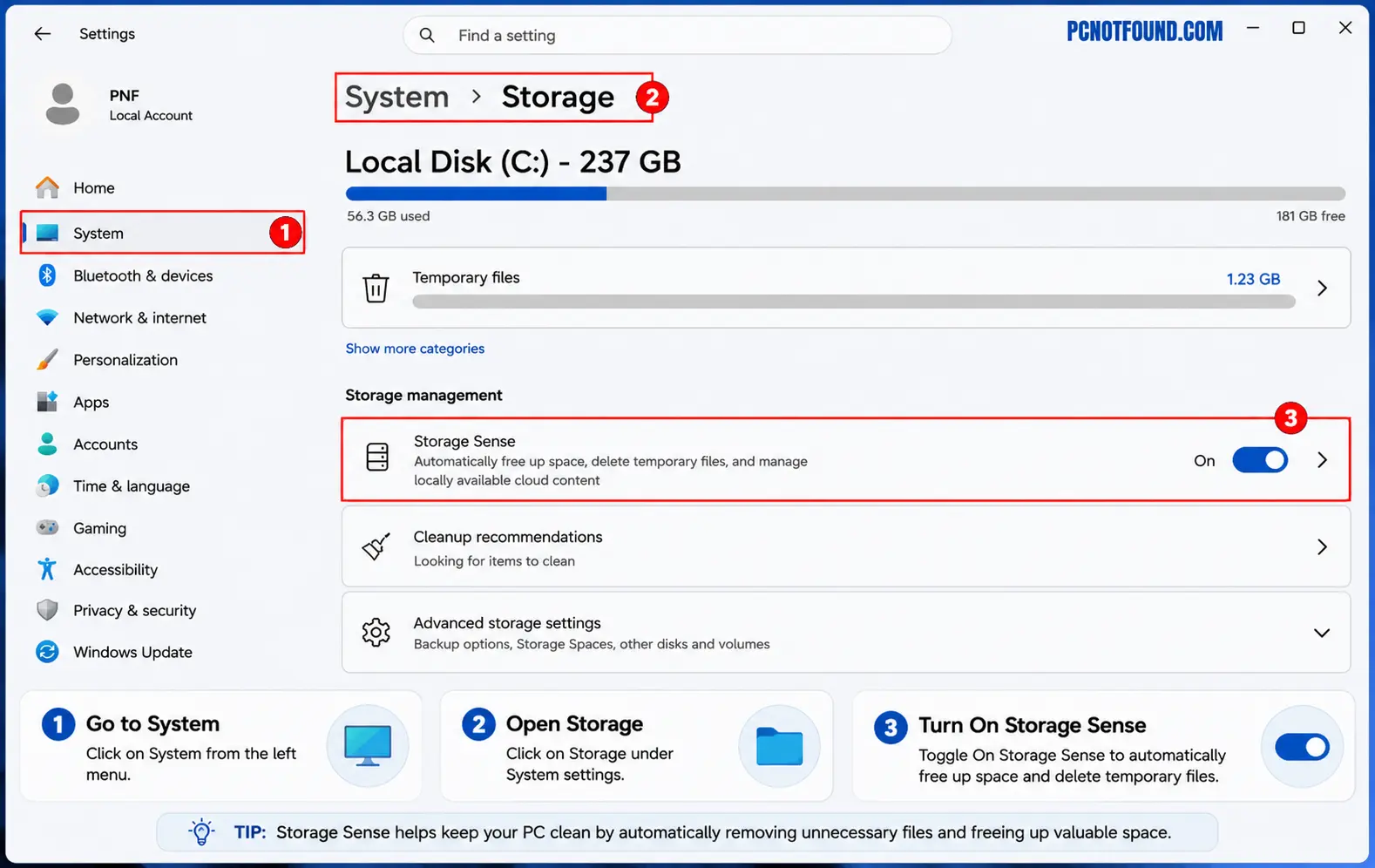1375x868 pixels.
Task: Click the back arrow in Settings
Action: (x=42, y=34)
